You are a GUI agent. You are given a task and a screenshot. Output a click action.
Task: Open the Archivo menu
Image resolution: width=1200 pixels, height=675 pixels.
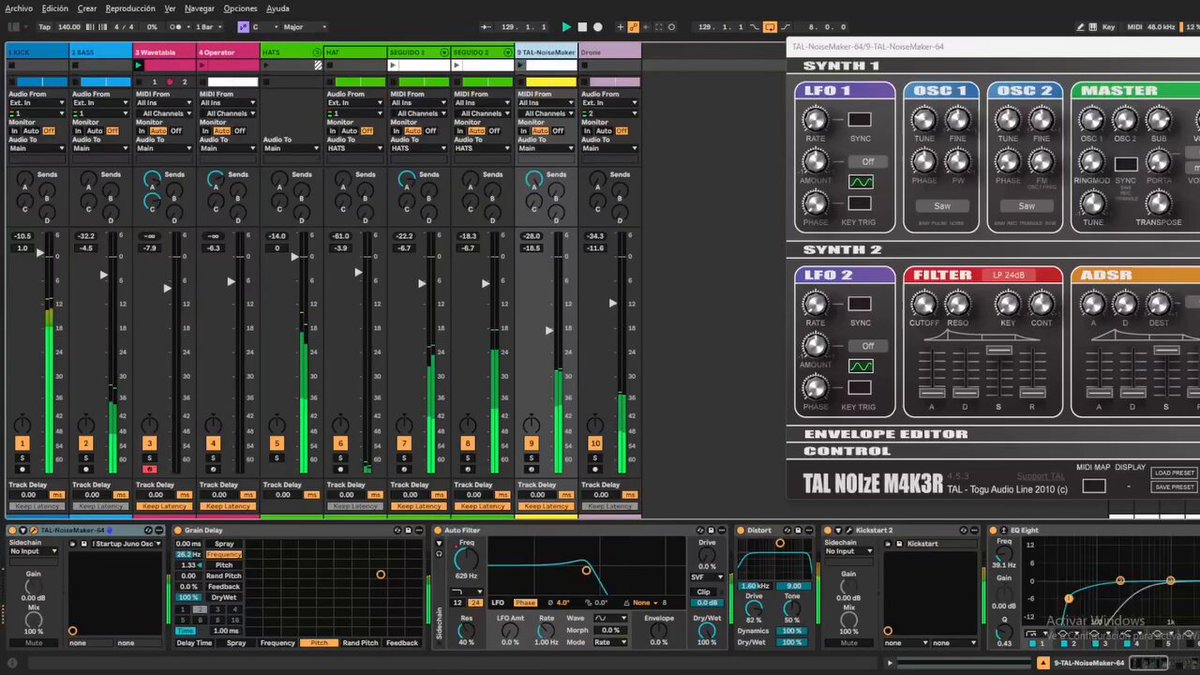19,8
